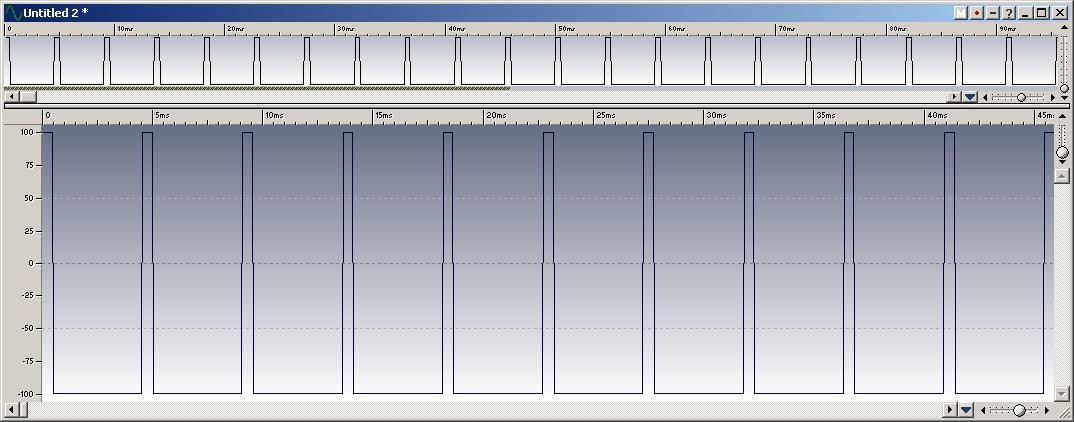Image resolution: width=1074 pixels, height=422 pixels.
Task: Minimize the Untitled 2 window
Action: point(1025,13)
